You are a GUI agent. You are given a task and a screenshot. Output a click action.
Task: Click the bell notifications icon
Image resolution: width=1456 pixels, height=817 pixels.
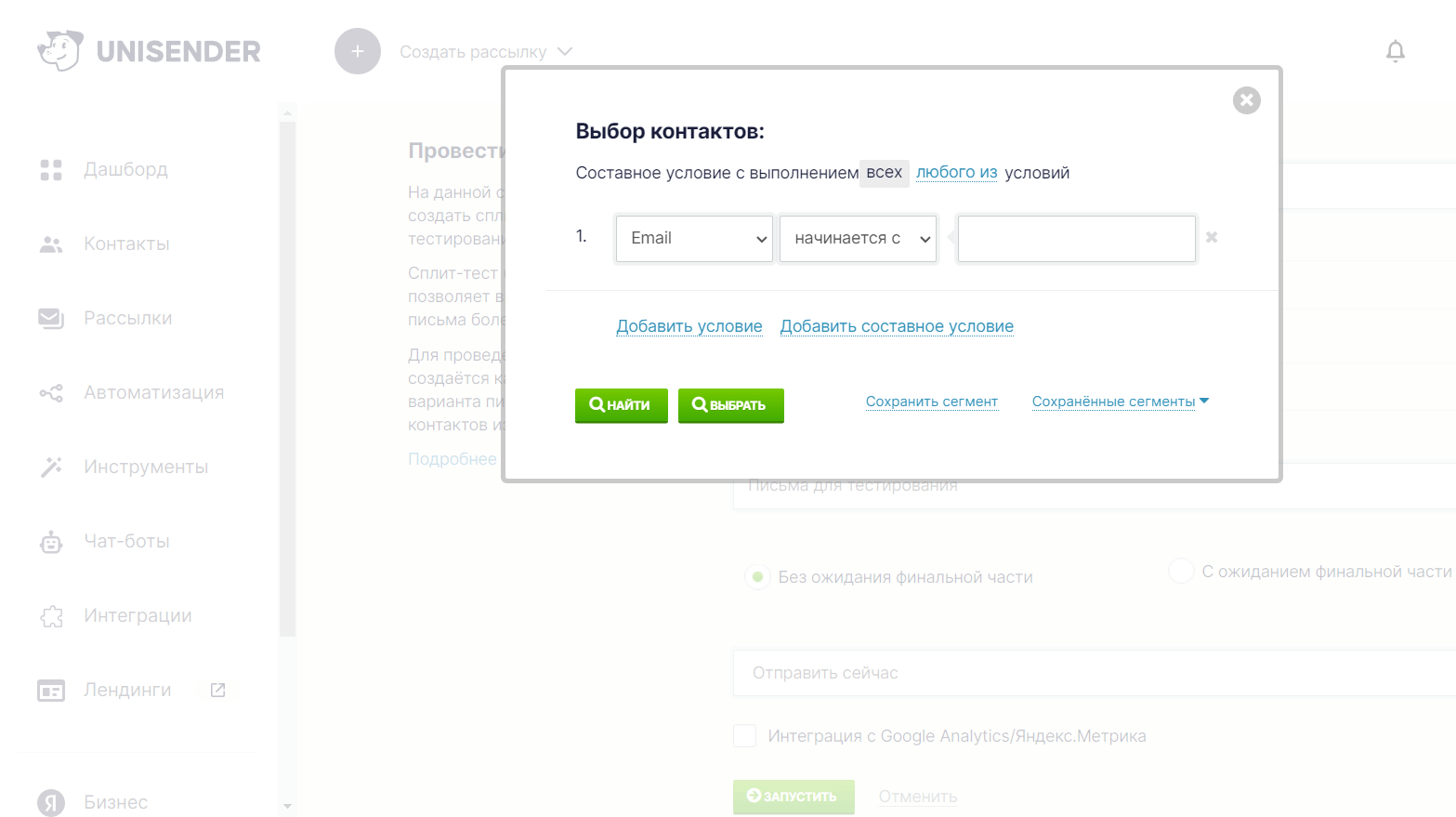click(1395, 51)
